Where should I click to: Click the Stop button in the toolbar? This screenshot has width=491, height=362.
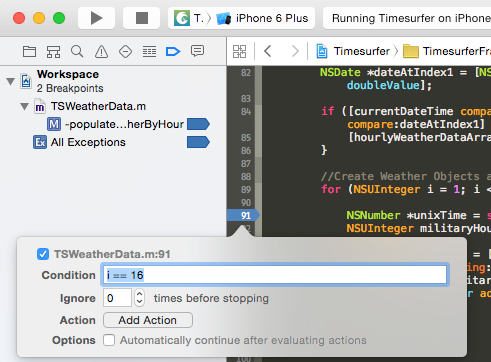(142, 18)
